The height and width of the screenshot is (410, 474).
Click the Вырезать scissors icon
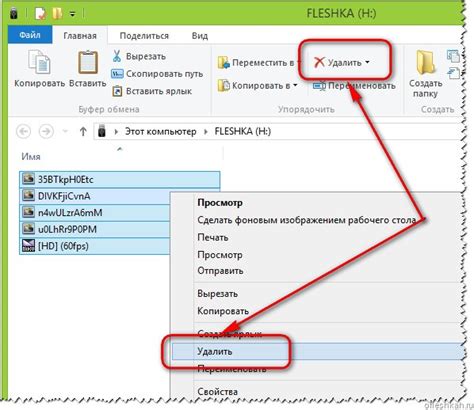click(x=117, y=56)
